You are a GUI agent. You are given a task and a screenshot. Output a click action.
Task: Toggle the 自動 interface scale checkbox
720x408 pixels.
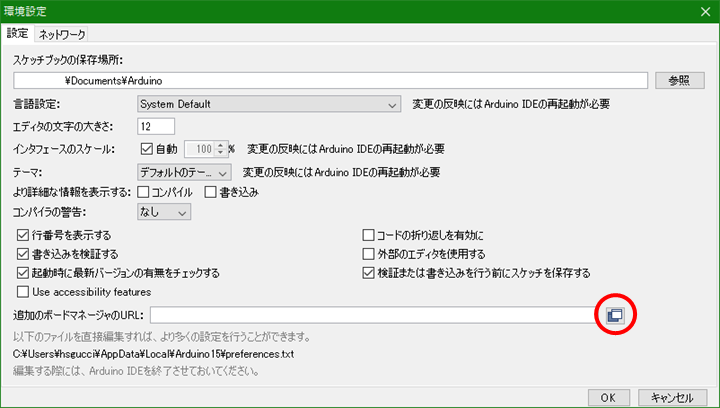[x=146, y=149]
